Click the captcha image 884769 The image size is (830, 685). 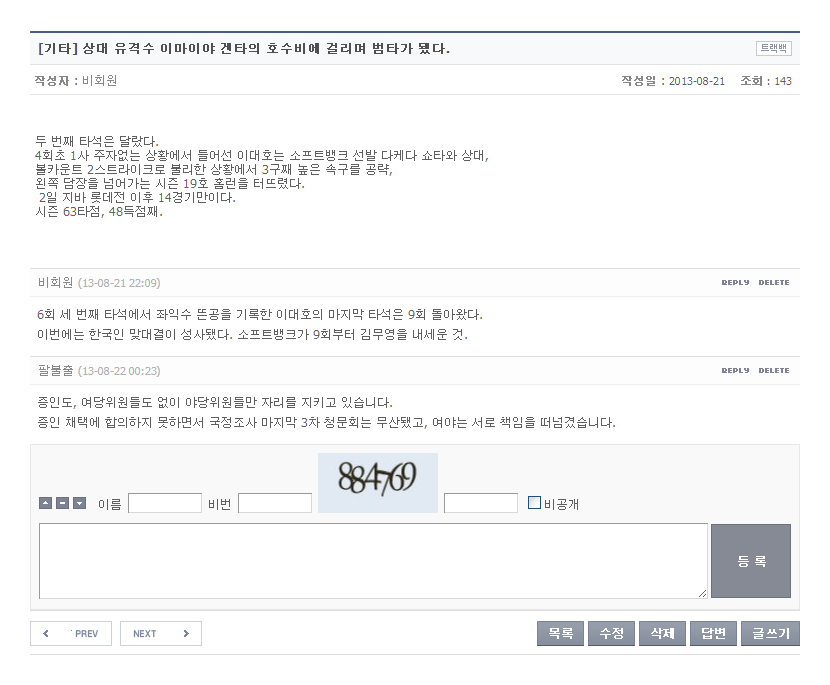[x=377, y=482]
